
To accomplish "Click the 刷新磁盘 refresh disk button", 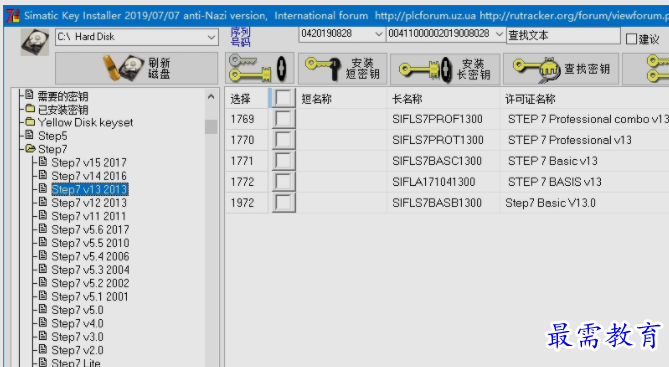I will (x=137, y=68).
